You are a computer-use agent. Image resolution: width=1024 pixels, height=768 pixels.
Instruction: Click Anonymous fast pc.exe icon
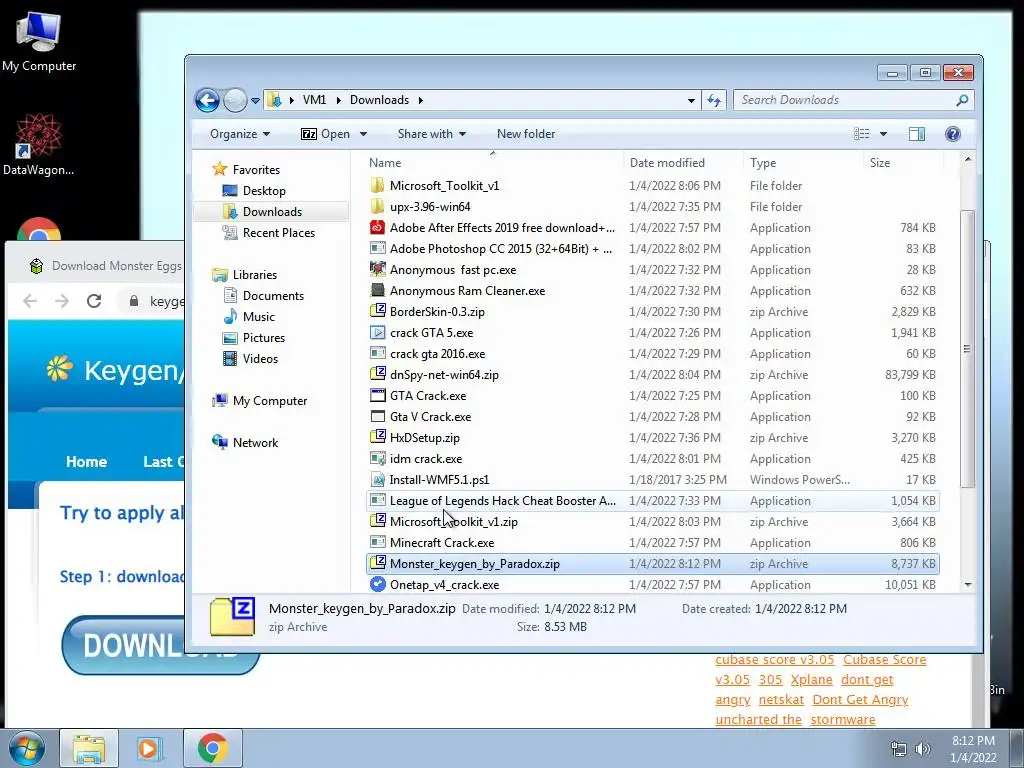click(377, 269)
